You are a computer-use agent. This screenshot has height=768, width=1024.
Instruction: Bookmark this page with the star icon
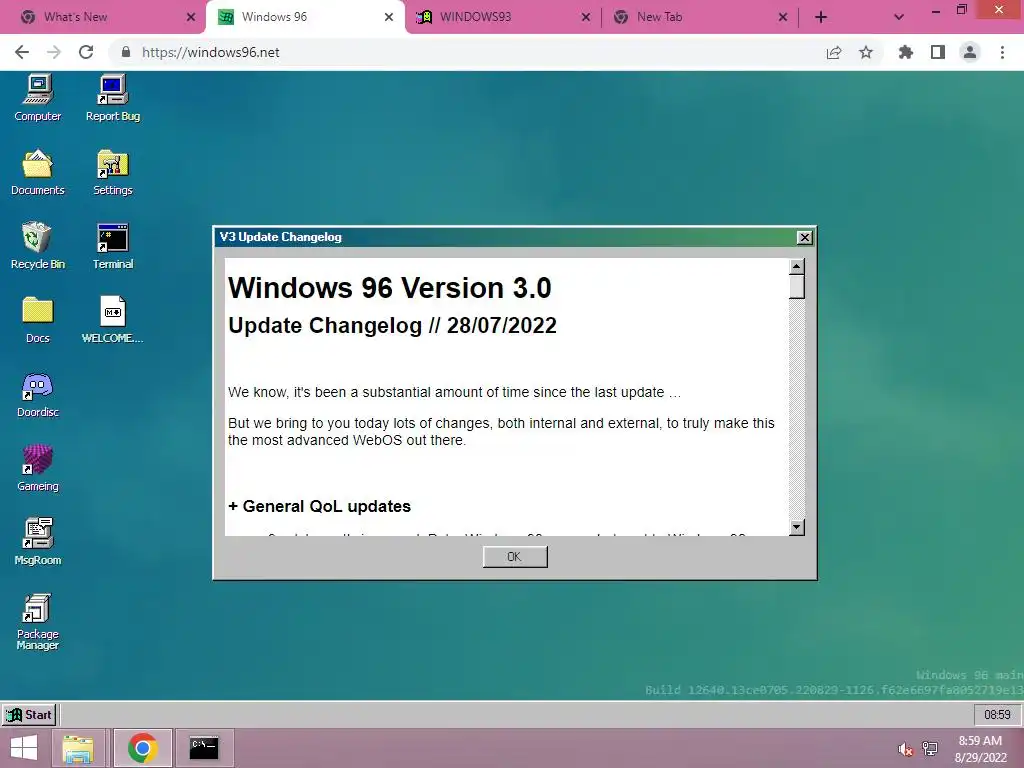click(x=866, y=52)
